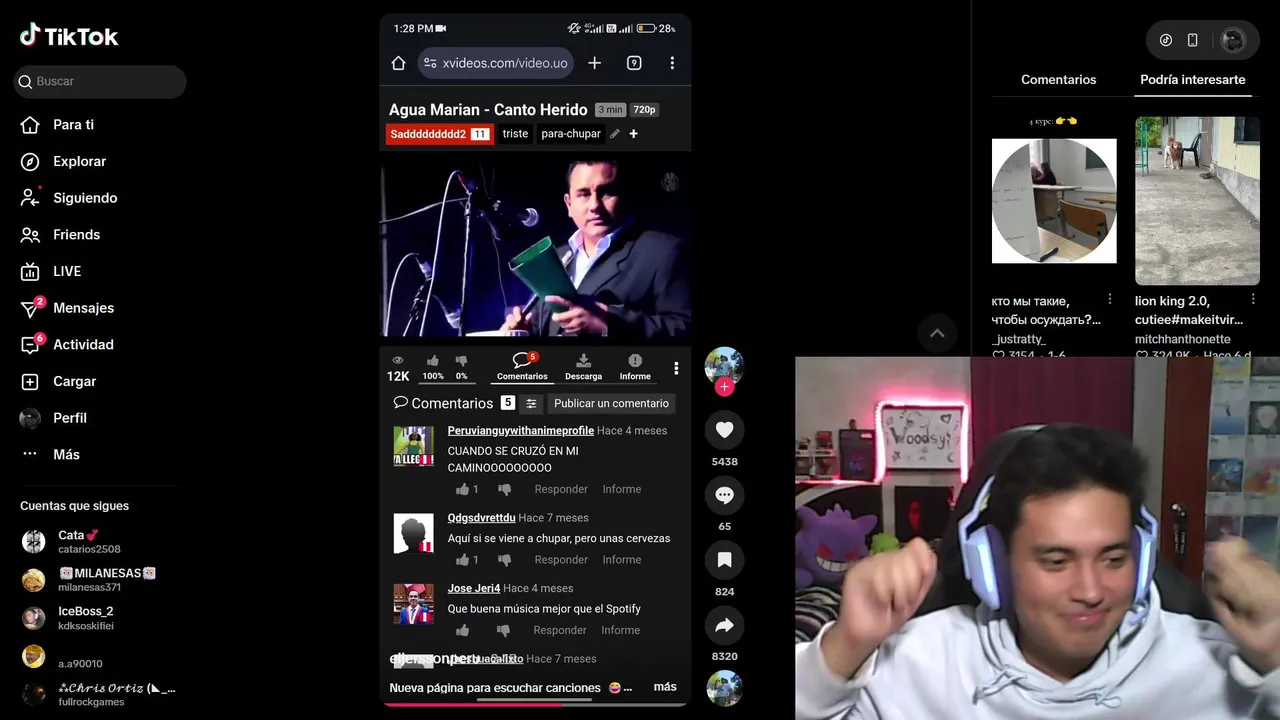This screenshot has height=720, width=1280.
Task: Open _justratty_ recommended video thumbnail
Action: tap(1054, 200)
